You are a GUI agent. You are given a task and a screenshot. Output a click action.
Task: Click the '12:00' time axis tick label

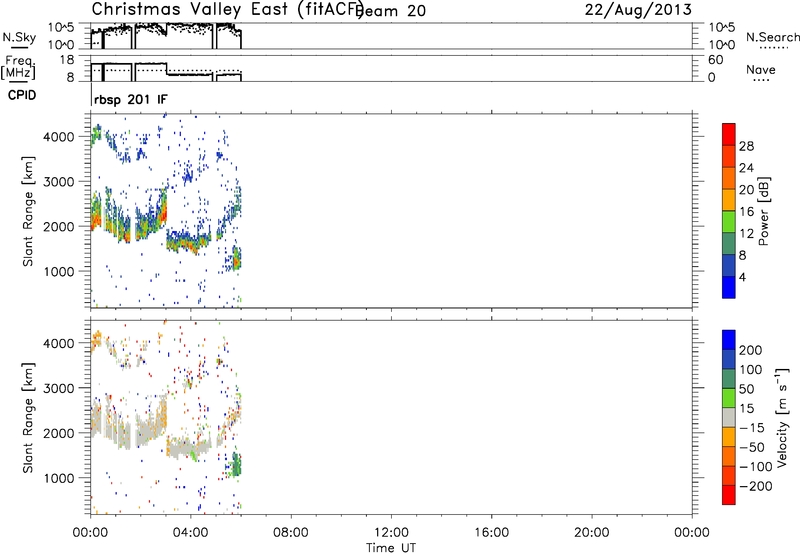tap(391, 533)
